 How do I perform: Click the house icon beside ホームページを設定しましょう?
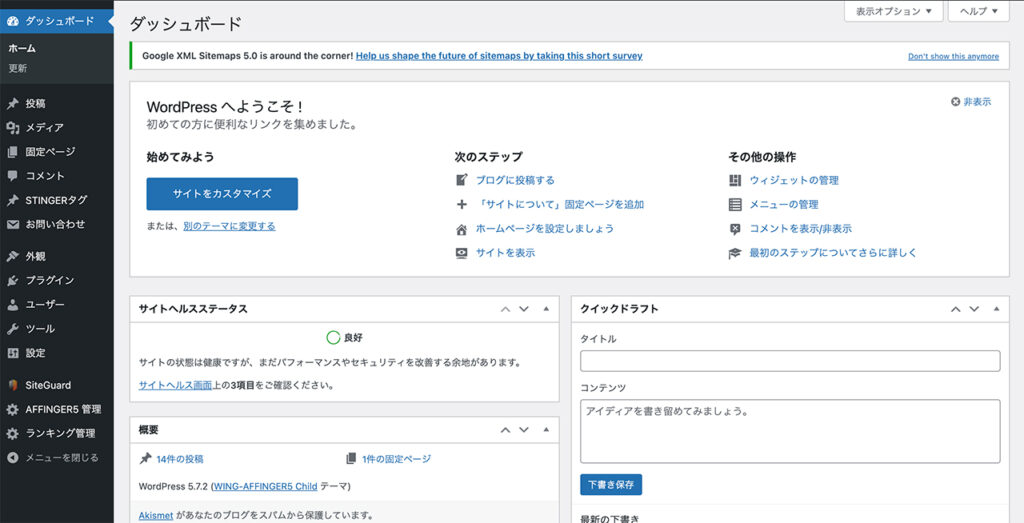pos(462,229)
